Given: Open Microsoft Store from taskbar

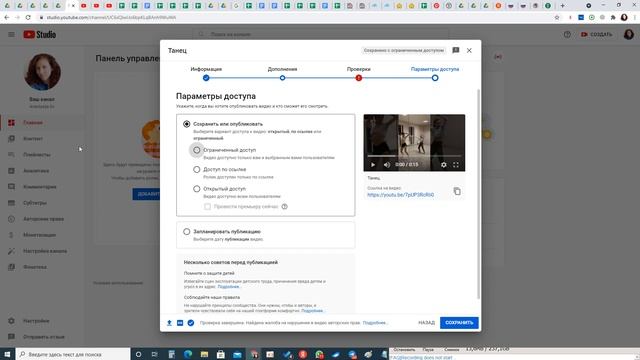Looking at the screenshot, I should coord(220,354).
